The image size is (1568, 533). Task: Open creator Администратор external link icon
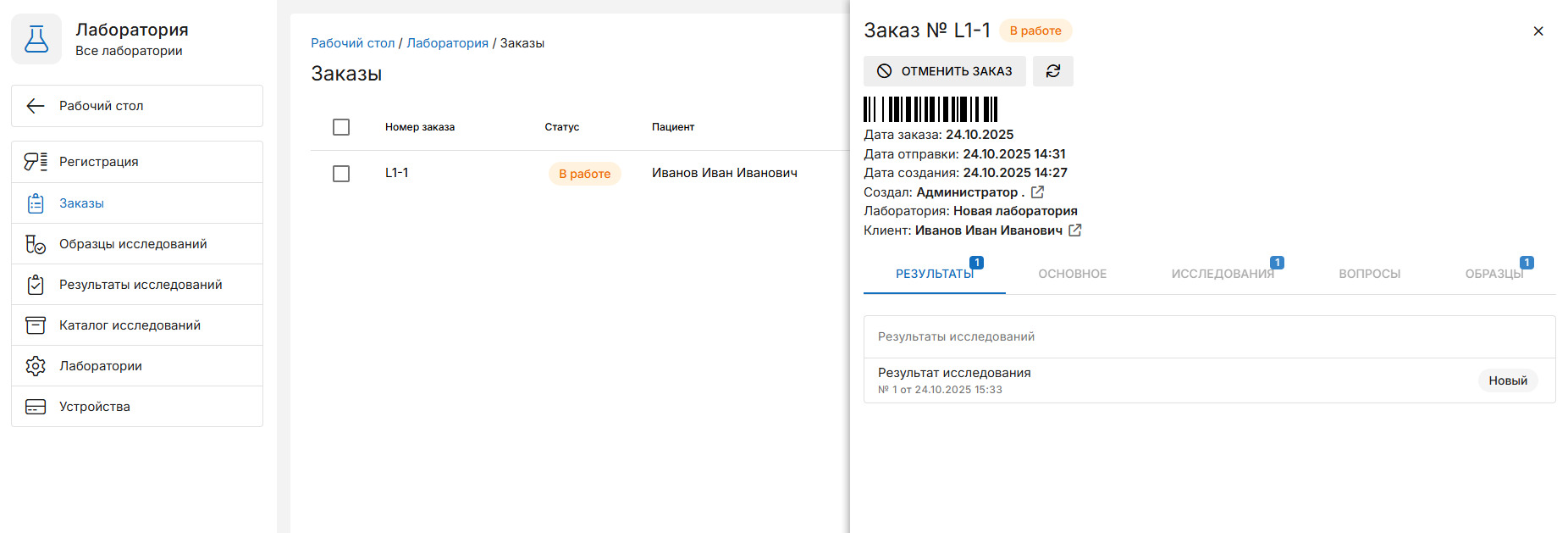[x=1037, y=192]
